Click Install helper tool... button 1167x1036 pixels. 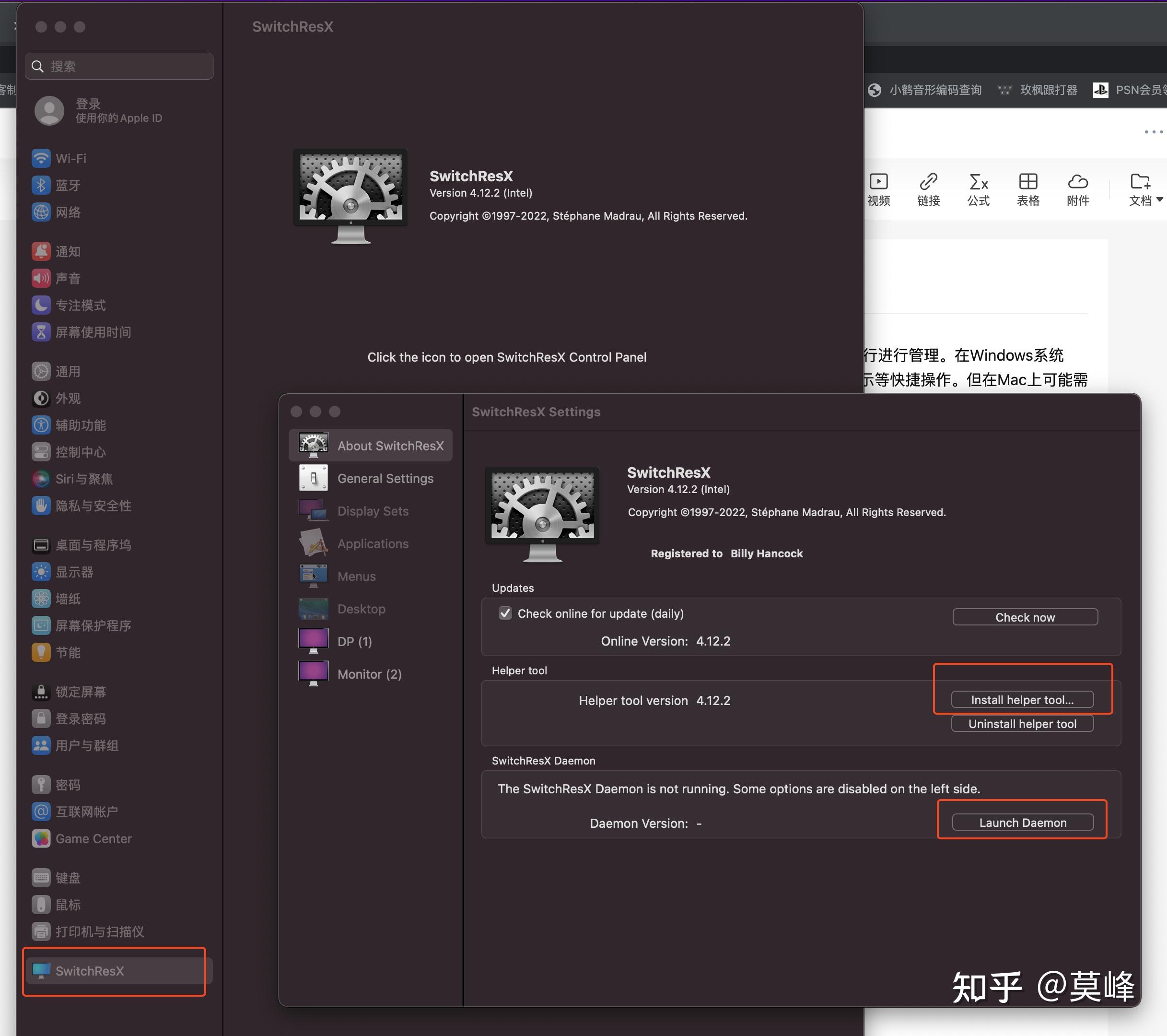[x=1022, y=700]
